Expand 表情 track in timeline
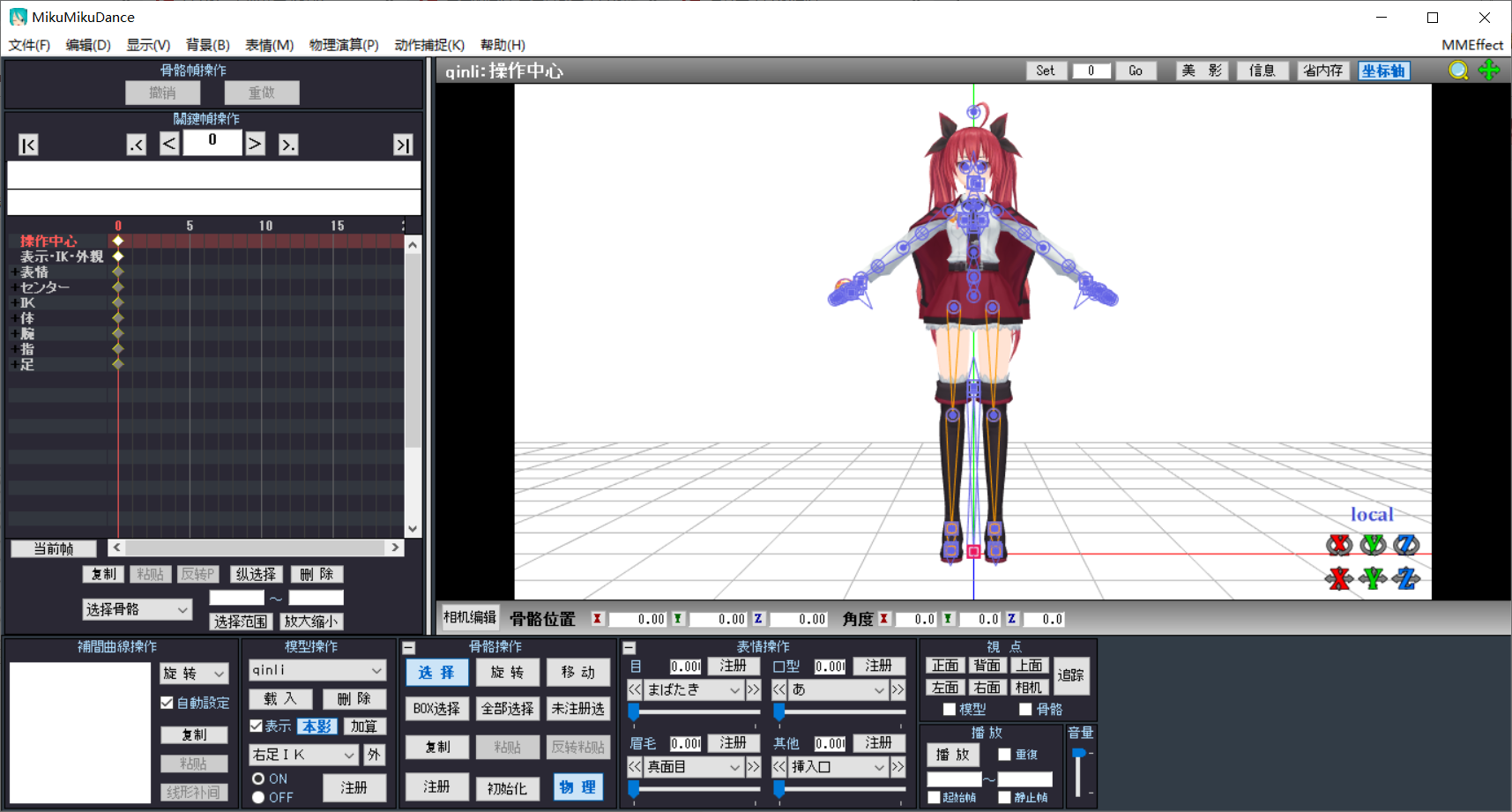Viewport: 1512px width, 812px height. (14, 272)
